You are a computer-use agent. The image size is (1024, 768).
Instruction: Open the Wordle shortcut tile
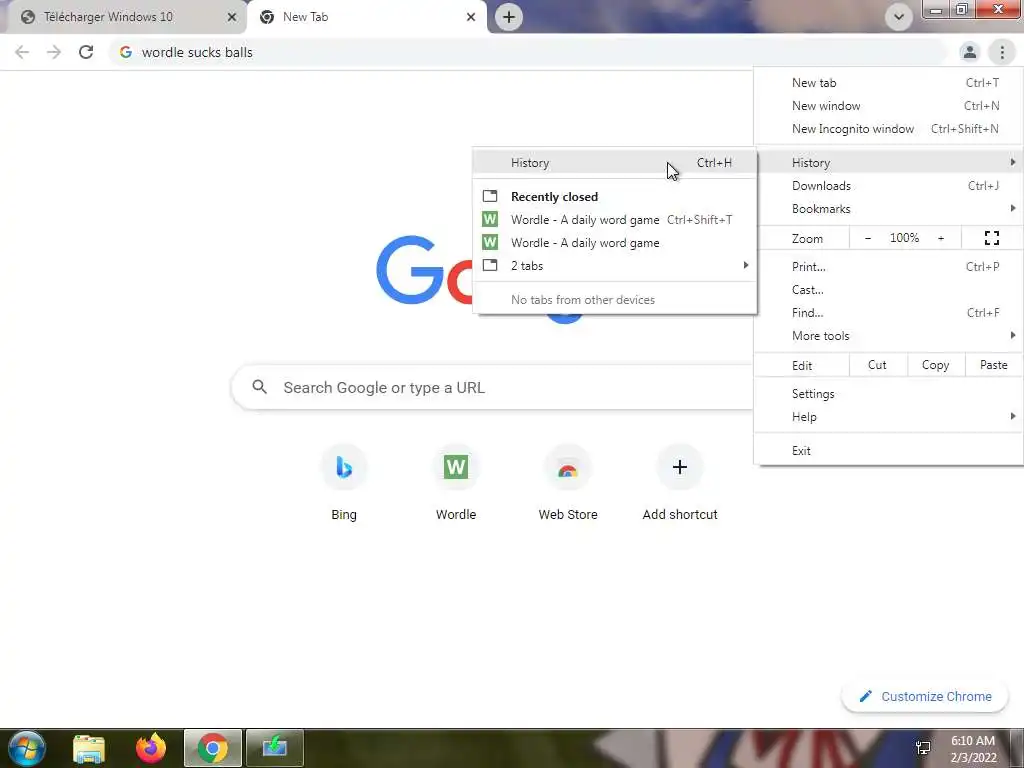pyautogui.click(x=456, y=481)
